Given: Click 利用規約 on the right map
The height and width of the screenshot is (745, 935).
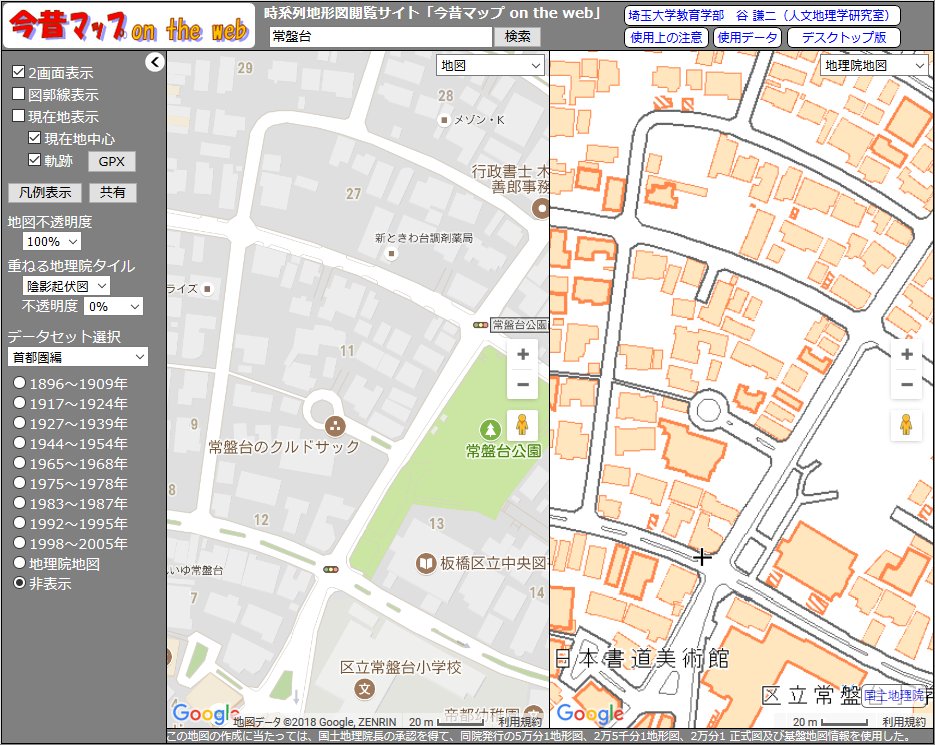Looking at the screenshot, I should click(x=904, y=722).
